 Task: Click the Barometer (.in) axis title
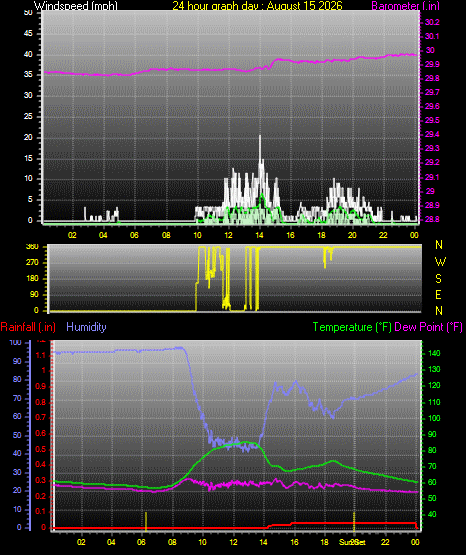coord(405,6)
